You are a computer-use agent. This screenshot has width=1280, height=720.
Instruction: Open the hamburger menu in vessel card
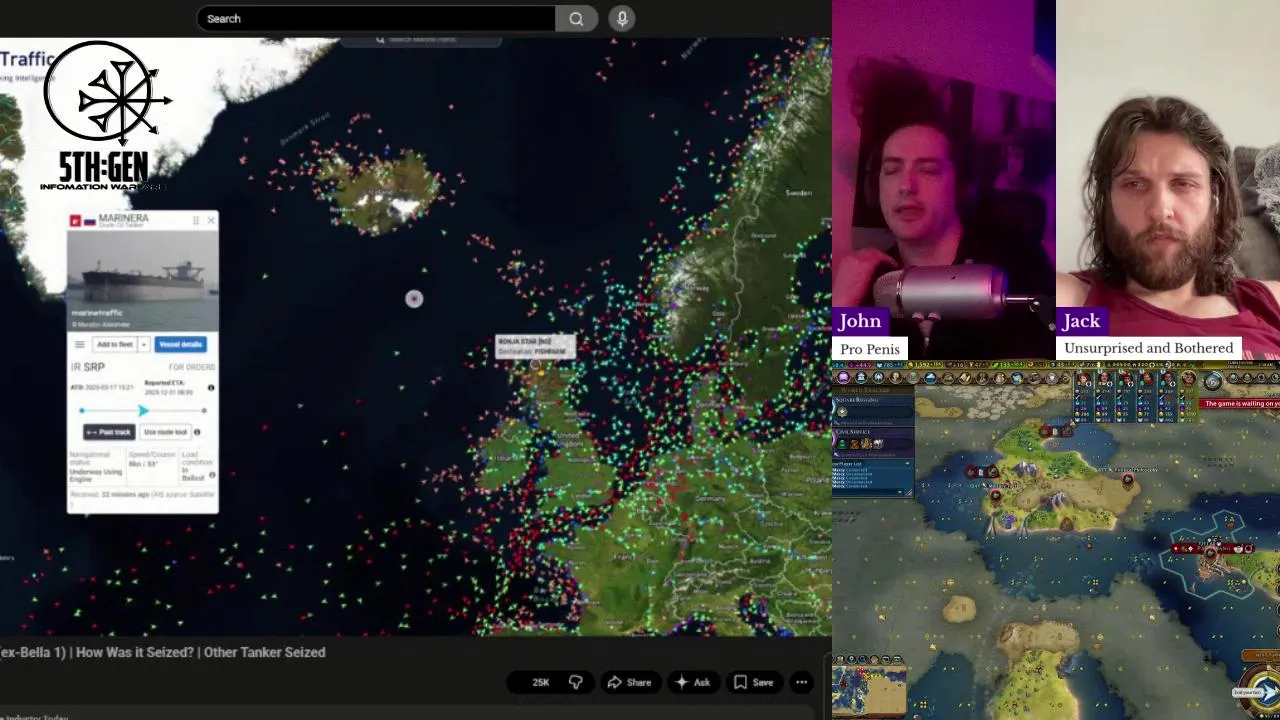click(79, 344)
